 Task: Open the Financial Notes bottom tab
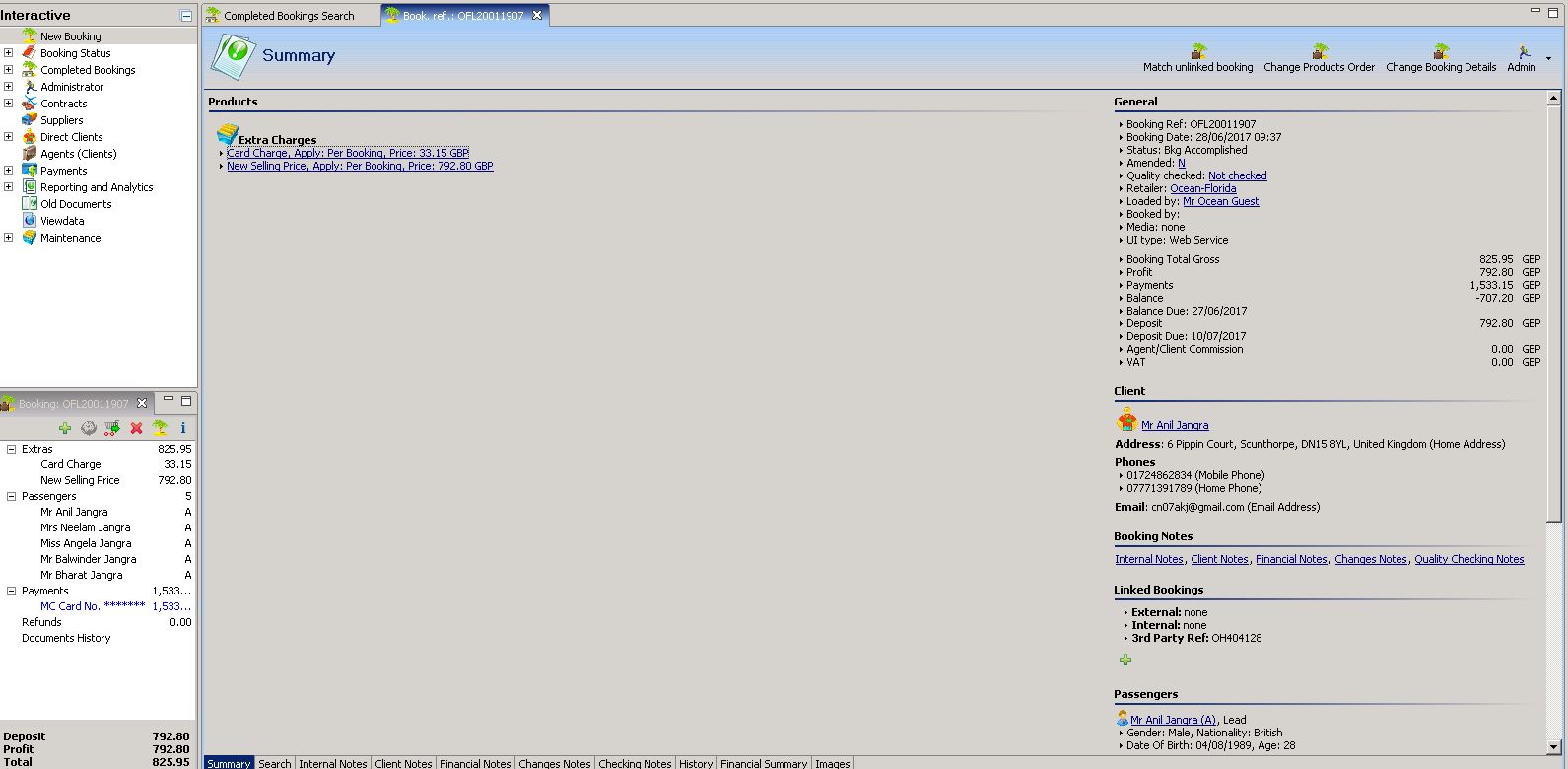tap(475, 763)
